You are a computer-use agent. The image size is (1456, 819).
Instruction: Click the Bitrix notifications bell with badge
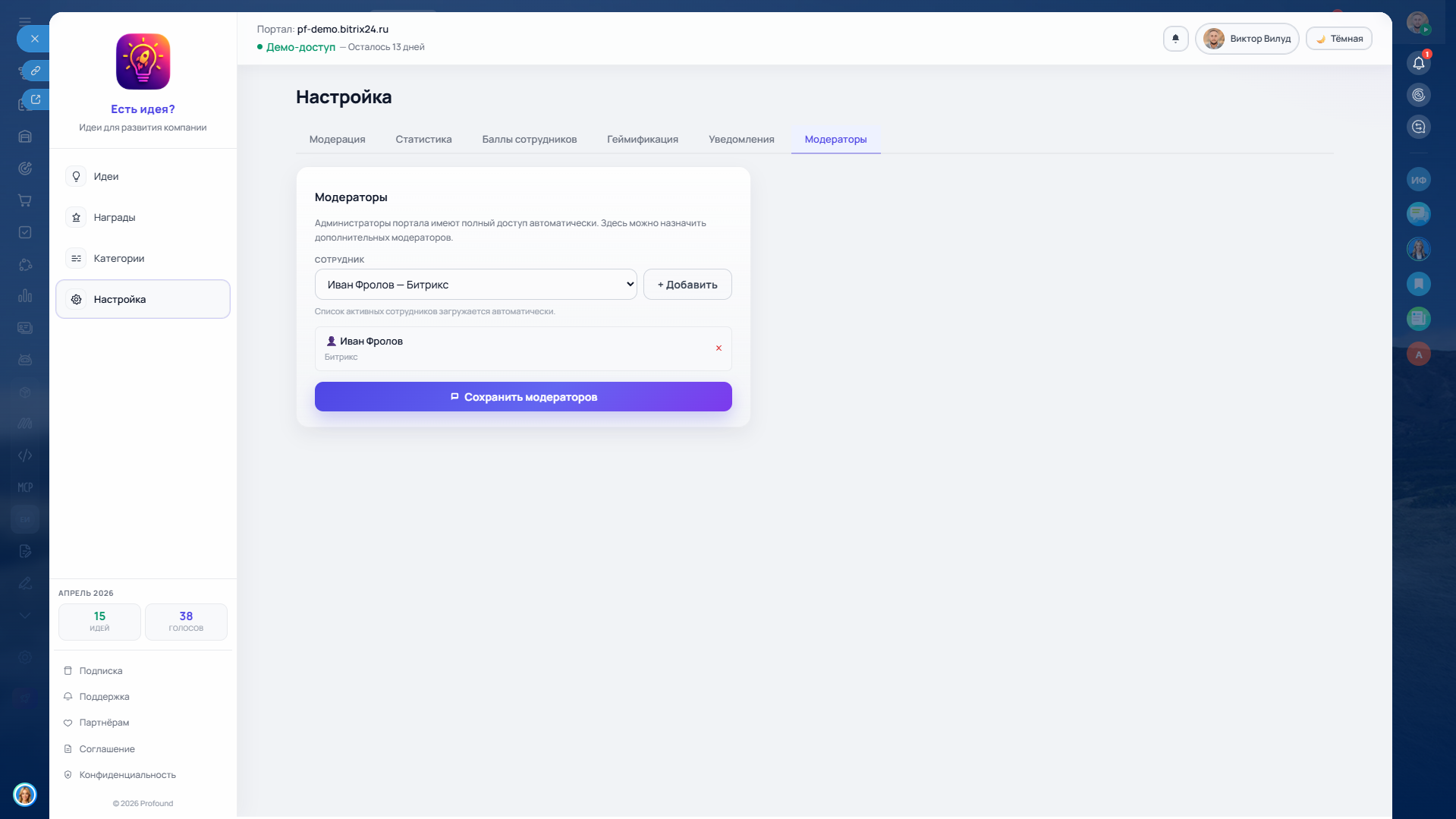[1418, 63]
